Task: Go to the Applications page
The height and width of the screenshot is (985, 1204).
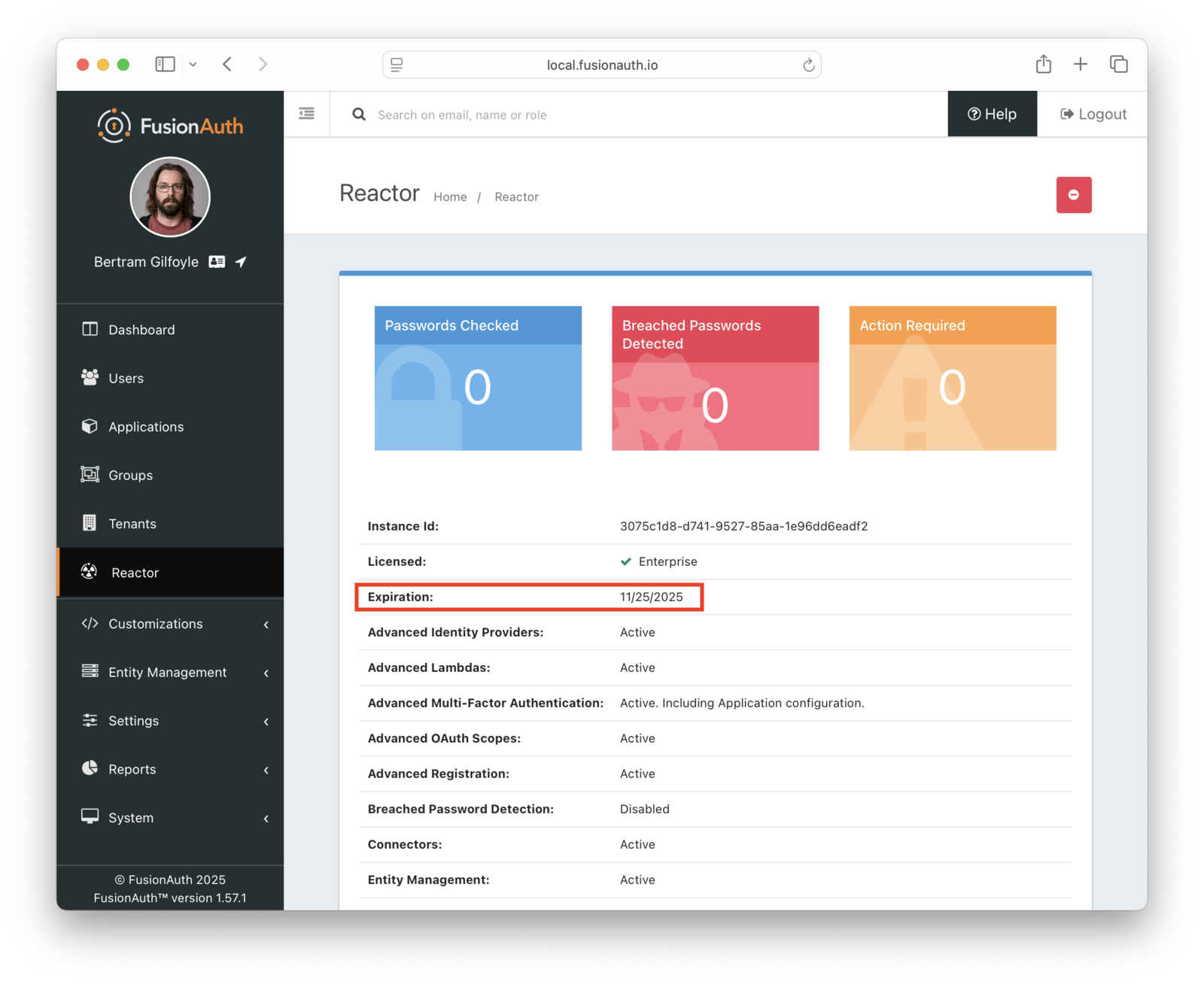Action: pos(146,427)
